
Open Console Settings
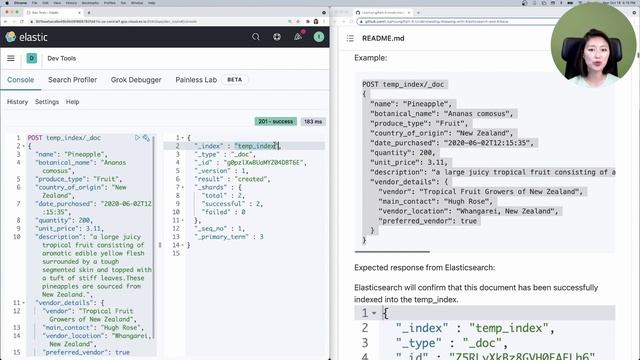[x=47, y=102]
